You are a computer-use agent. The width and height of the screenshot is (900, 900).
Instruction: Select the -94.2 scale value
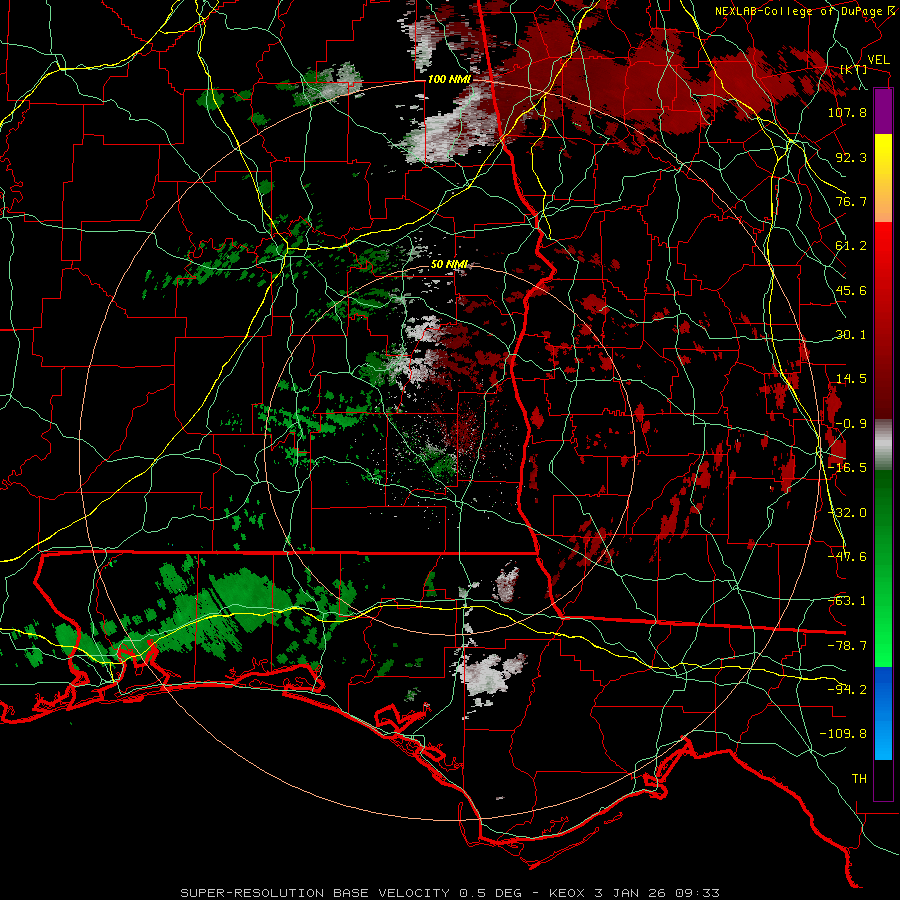[x=847, y=690]
